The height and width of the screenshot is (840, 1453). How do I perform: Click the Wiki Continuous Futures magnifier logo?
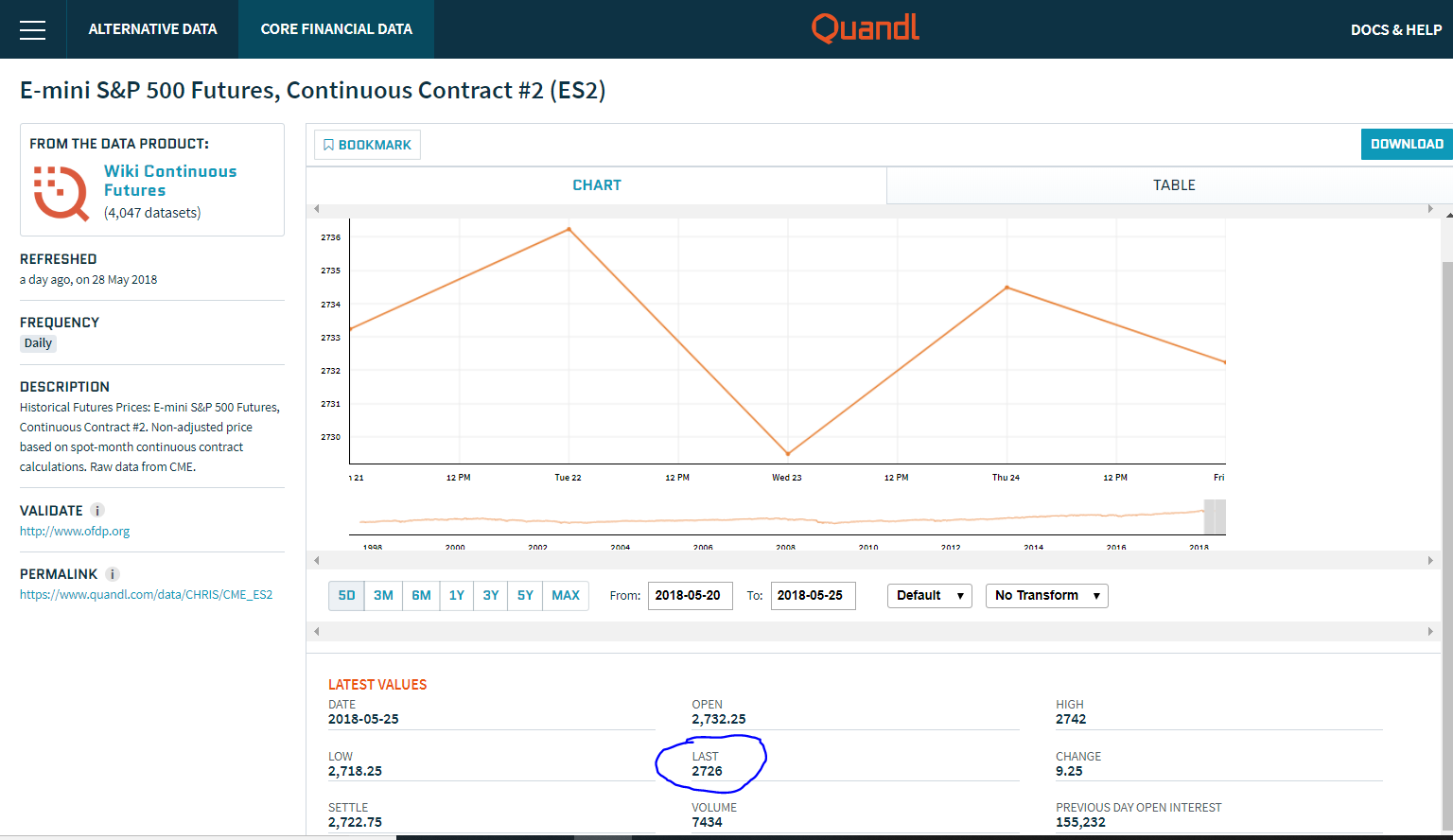[x=61, y=192]
